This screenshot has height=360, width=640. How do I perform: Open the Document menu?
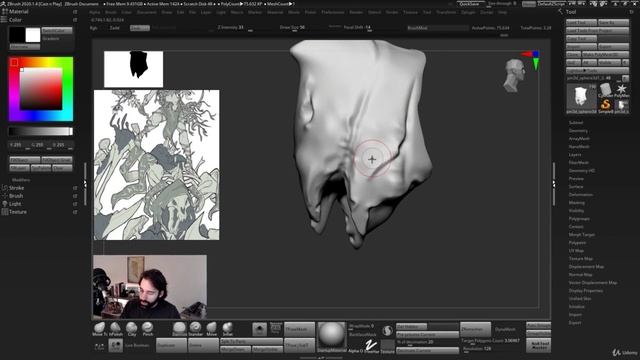pos(147,12)
